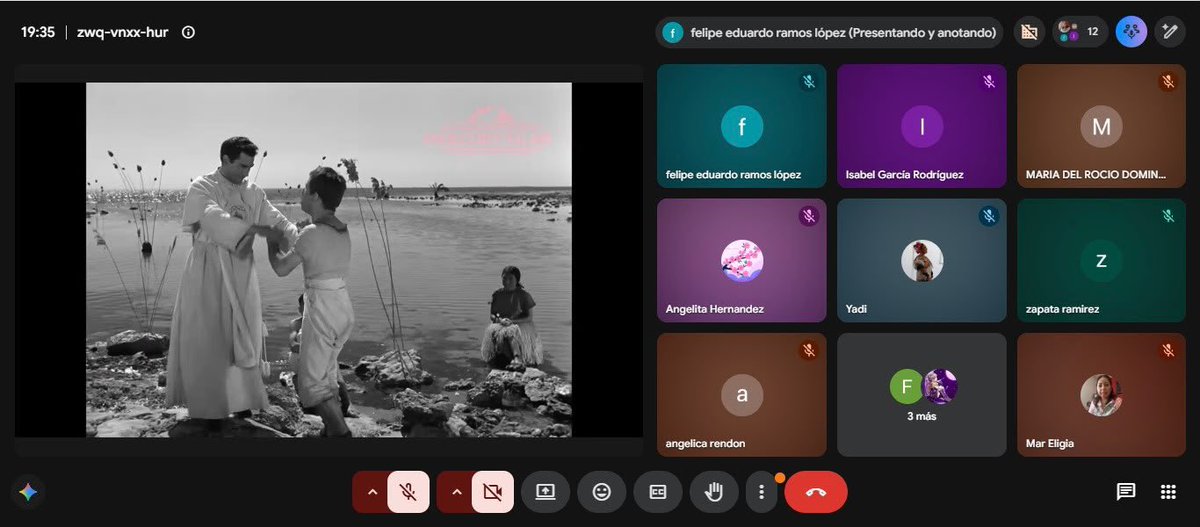Select Yadi participant tile
The height and width of the screenshot is (527, 1200).
[922, 260]
